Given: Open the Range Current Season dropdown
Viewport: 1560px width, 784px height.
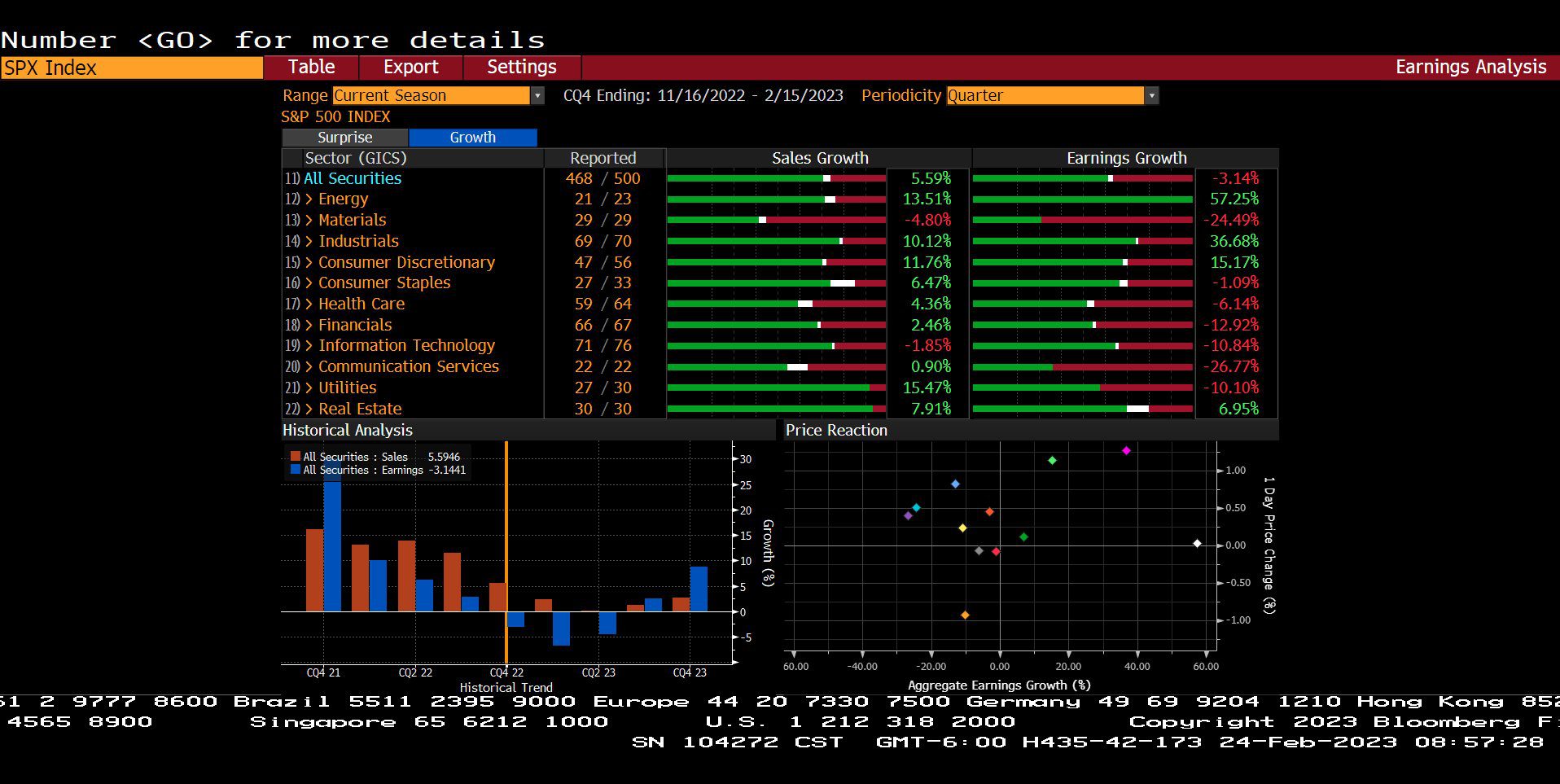Looking at the screenshot, I should [x=438, y=95].
